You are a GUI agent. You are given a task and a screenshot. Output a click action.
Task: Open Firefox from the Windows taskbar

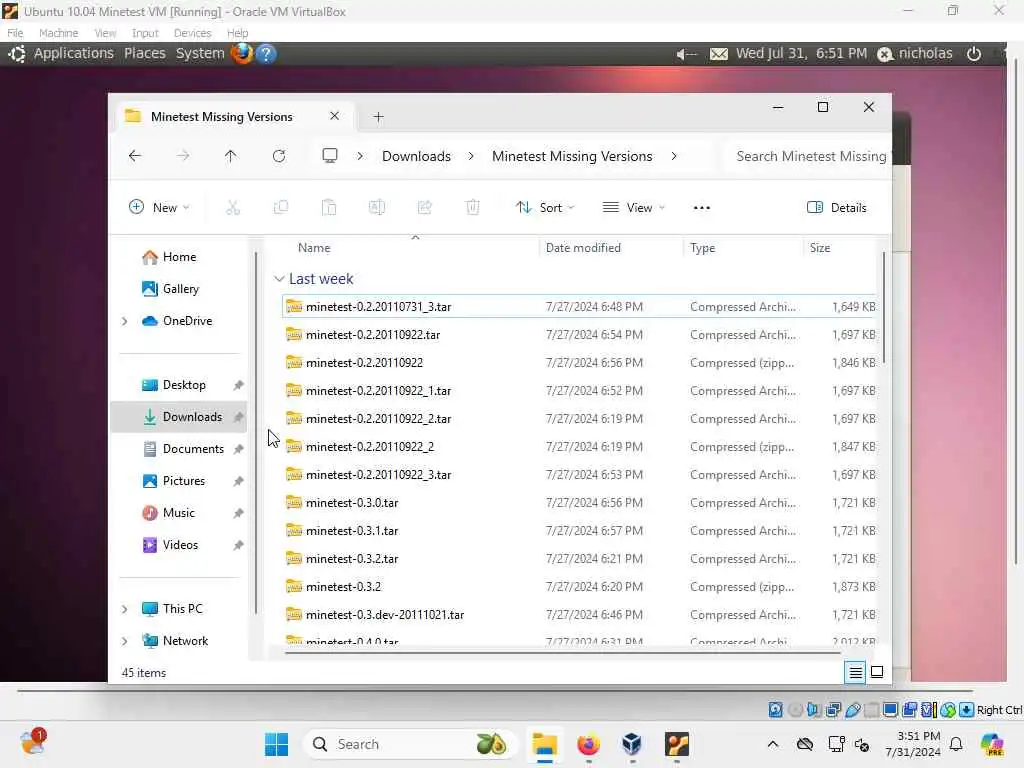(x=588, y=744)
